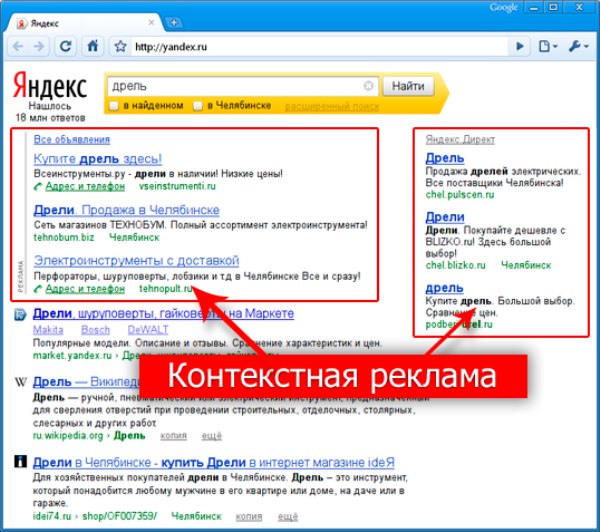600x532 pixels.
Task: Open the page menu dropdown
Action: (548, 47)
